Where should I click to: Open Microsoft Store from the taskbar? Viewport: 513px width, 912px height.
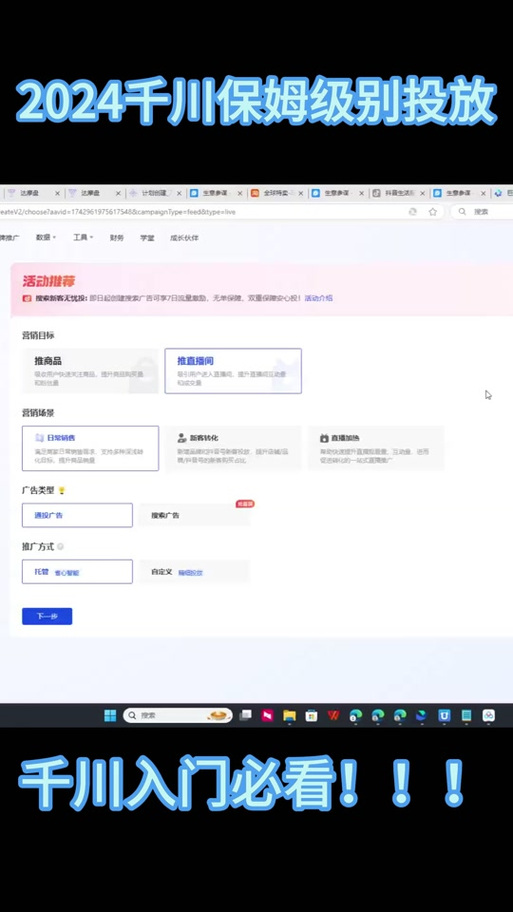coord(312,715)
